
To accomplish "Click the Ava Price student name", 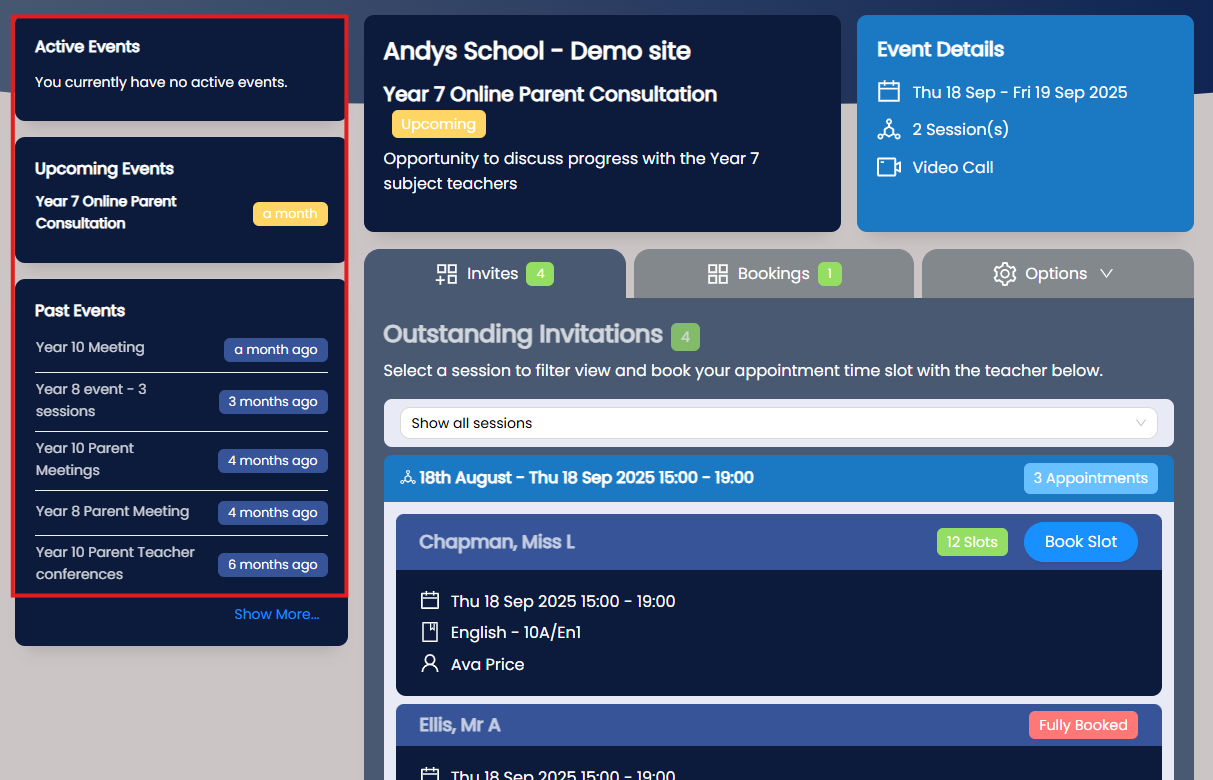I will (487, 665).
